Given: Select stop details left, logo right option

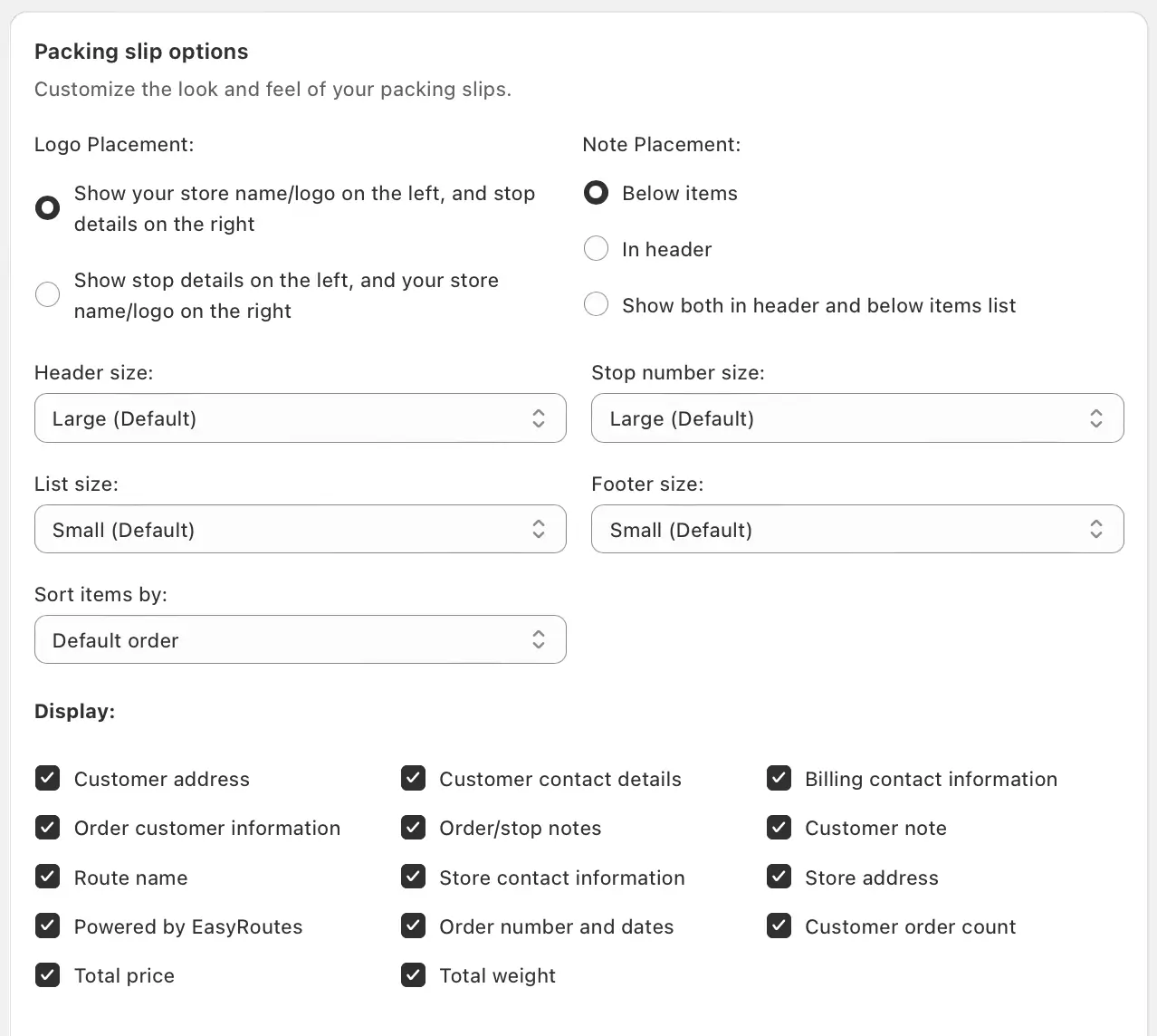Looking at the screenshot, I should (x=47, y=294).
